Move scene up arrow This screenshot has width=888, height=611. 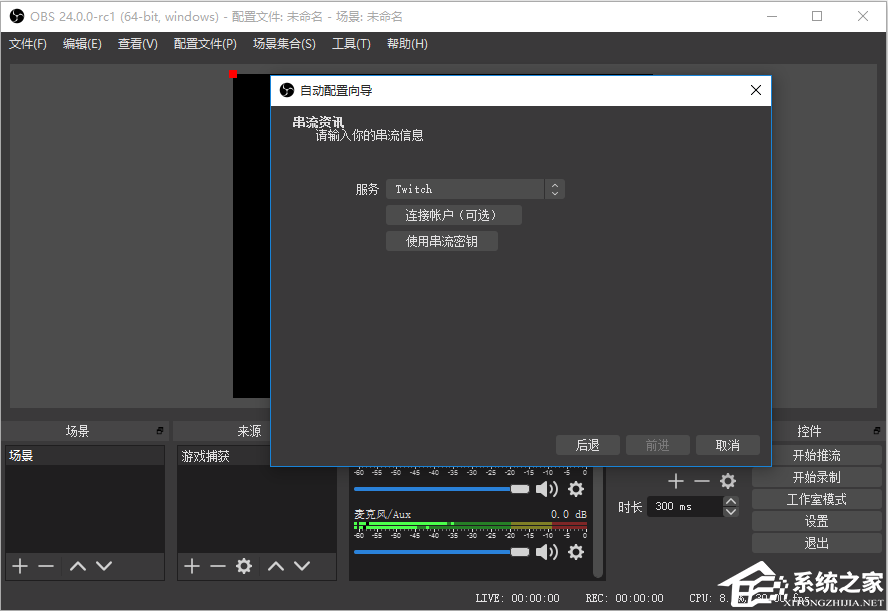78,566
